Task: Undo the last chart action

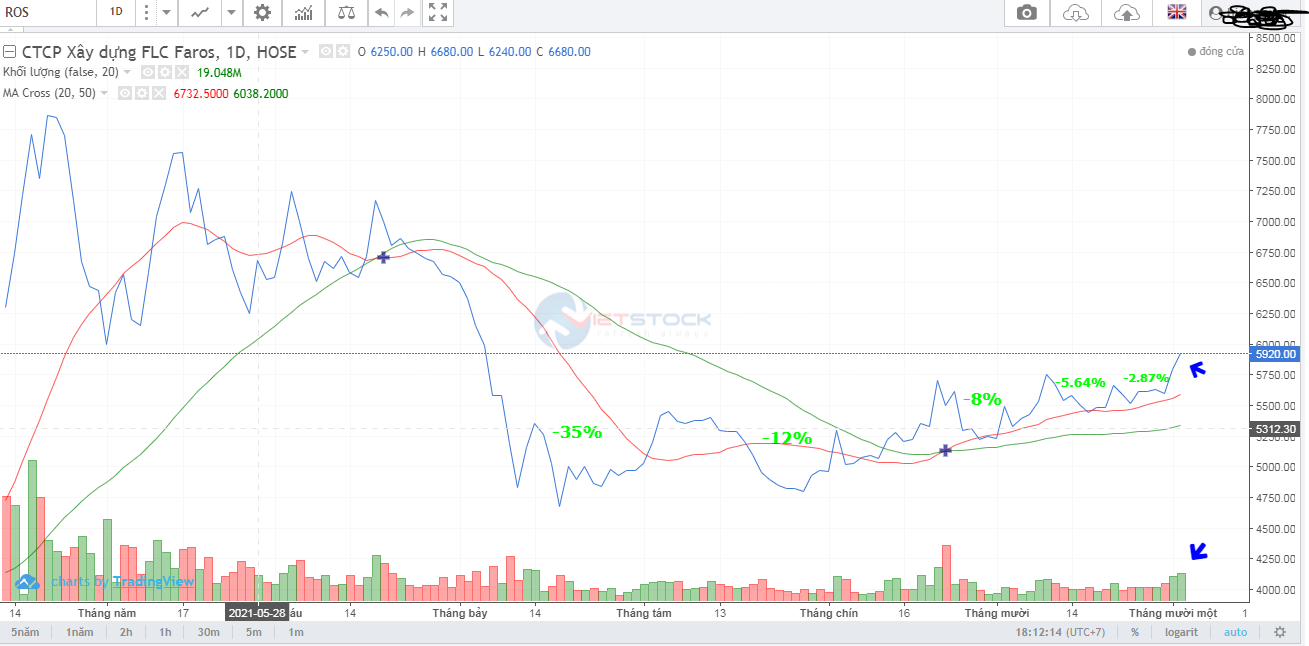Action: [x=381, y=13]
